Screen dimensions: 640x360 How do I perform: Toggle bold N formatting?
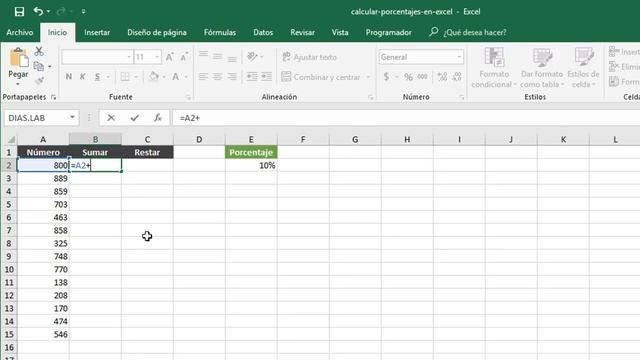[69, 77]
